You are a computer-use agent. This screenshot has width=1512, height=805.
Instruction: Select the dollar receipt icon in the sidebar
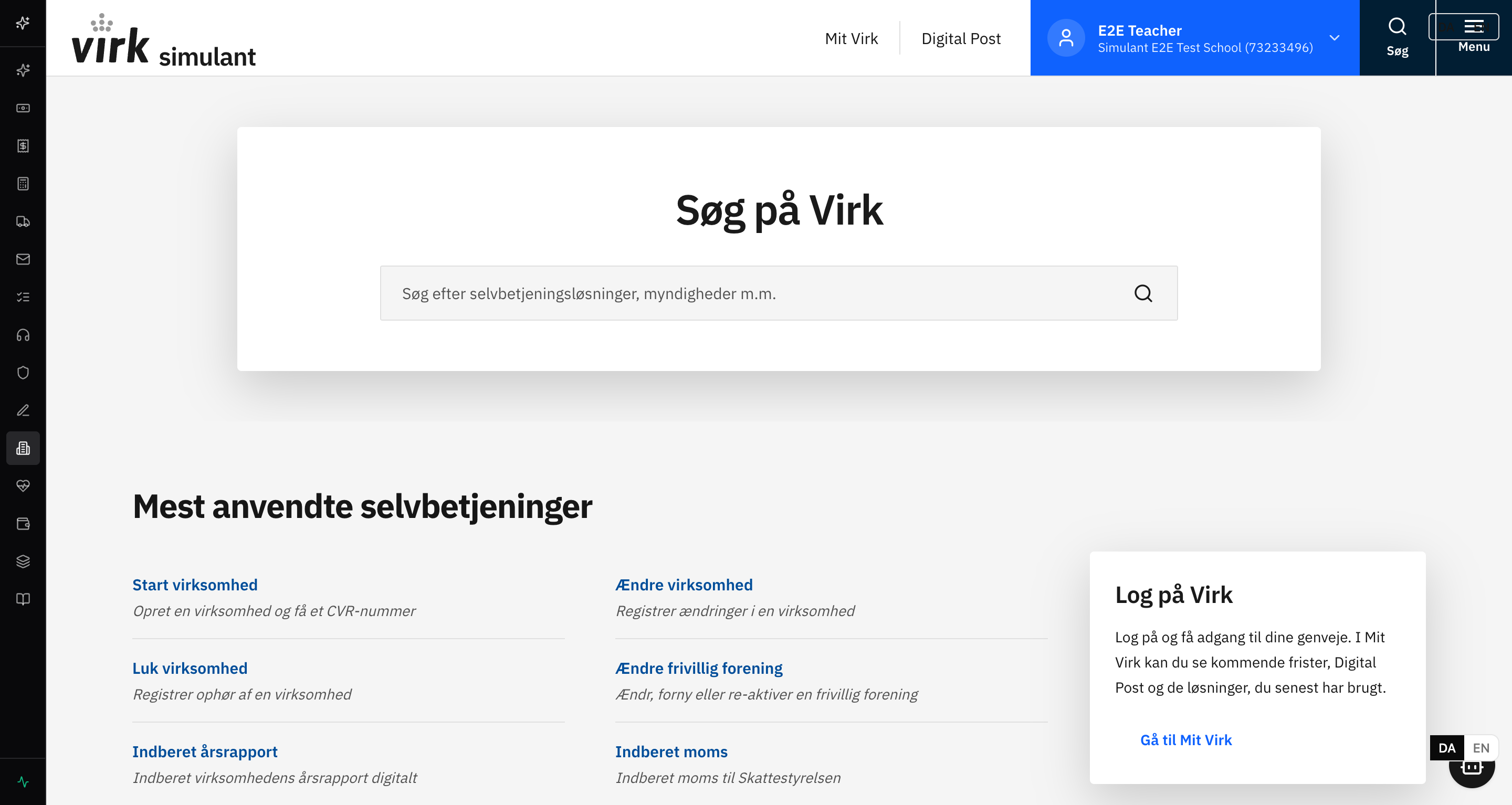pyautogui.click(x=23, y=145)
